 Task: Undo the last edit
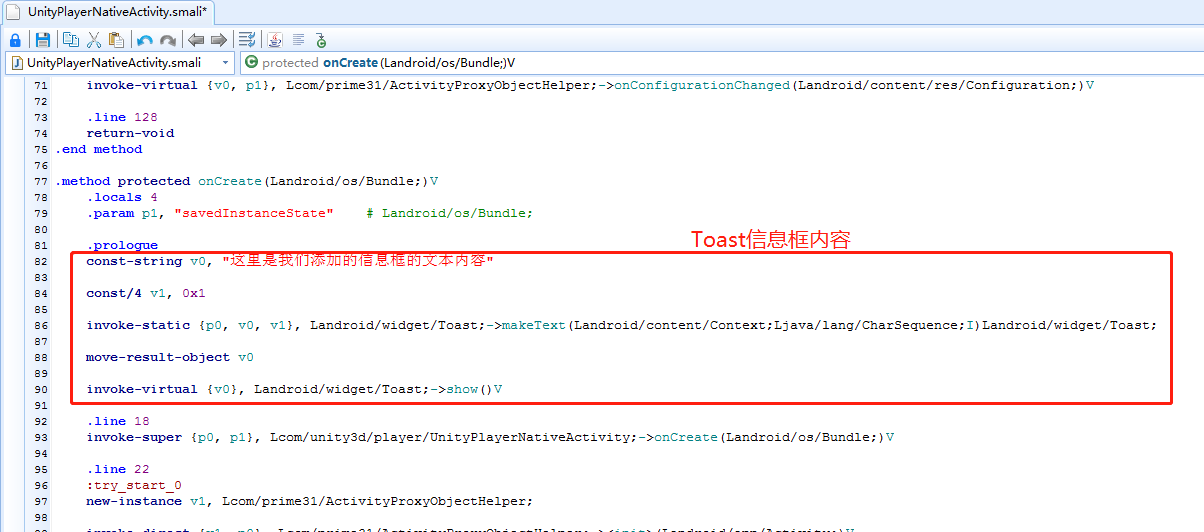[x=145, y=40]
